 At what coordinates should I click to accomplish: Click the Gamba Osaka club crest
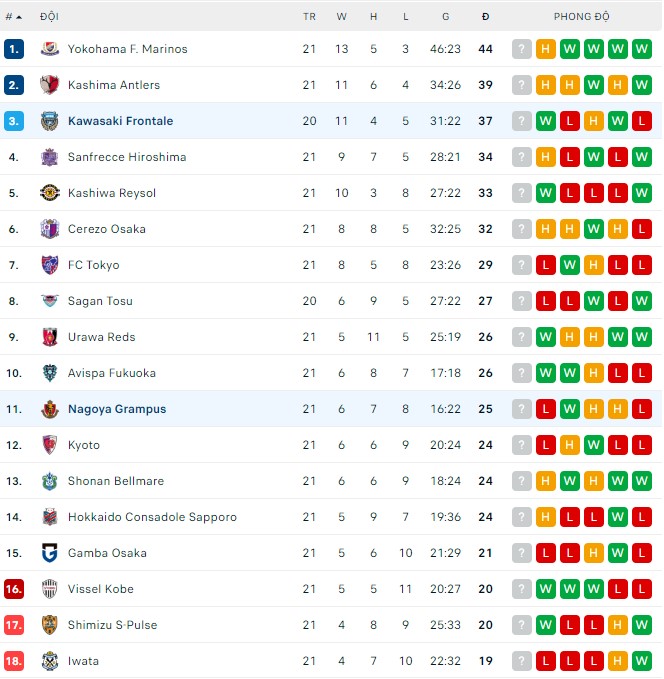50,553
